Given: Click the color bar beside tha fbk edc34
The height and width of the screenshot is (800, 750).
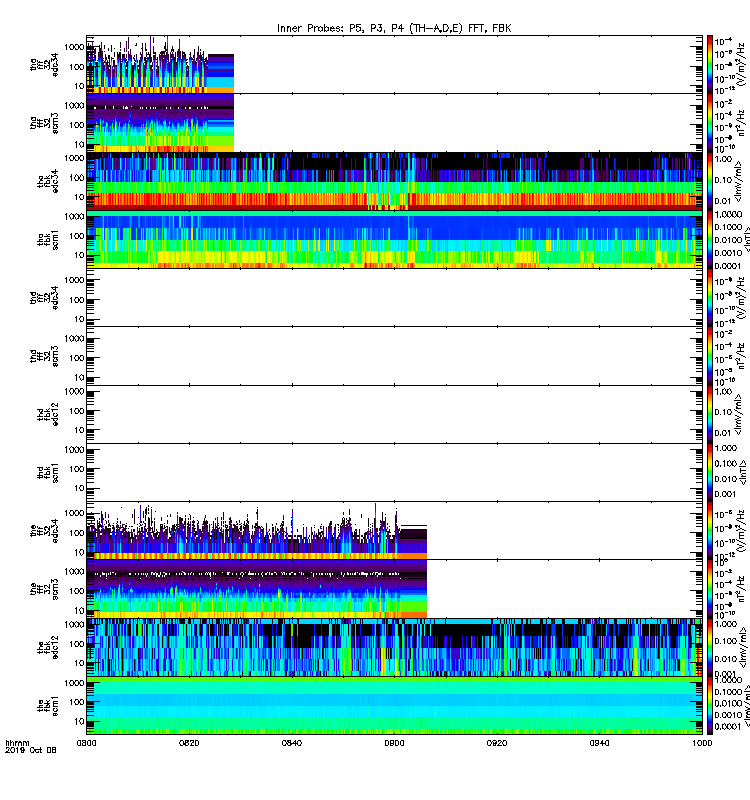Looking at the screenshot, I should (x=710, y=181).
